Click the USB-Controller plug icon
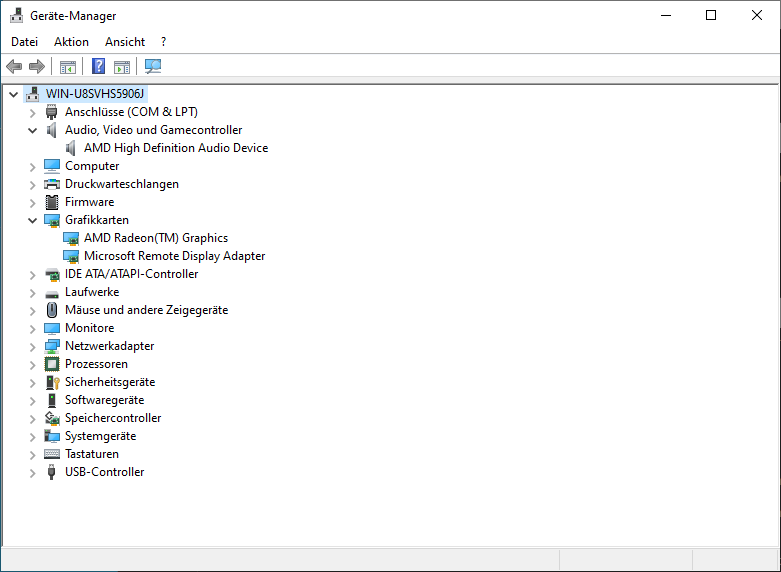Image resolution: width=781 pixels, height=572 pixels. tap(51, 472)
